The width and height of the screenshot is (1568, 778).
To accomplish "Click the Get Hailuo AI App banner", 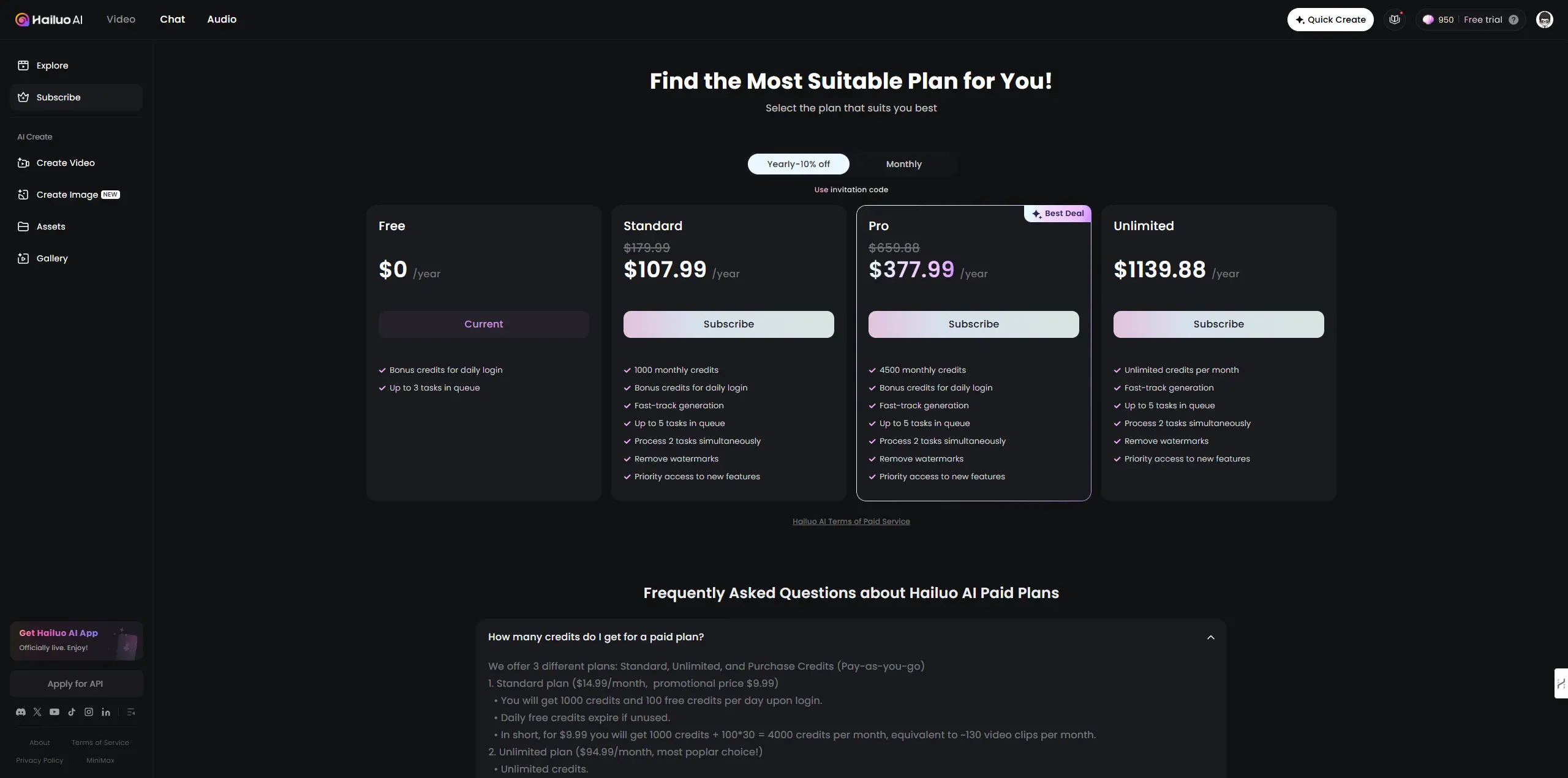I will [77, 641].
